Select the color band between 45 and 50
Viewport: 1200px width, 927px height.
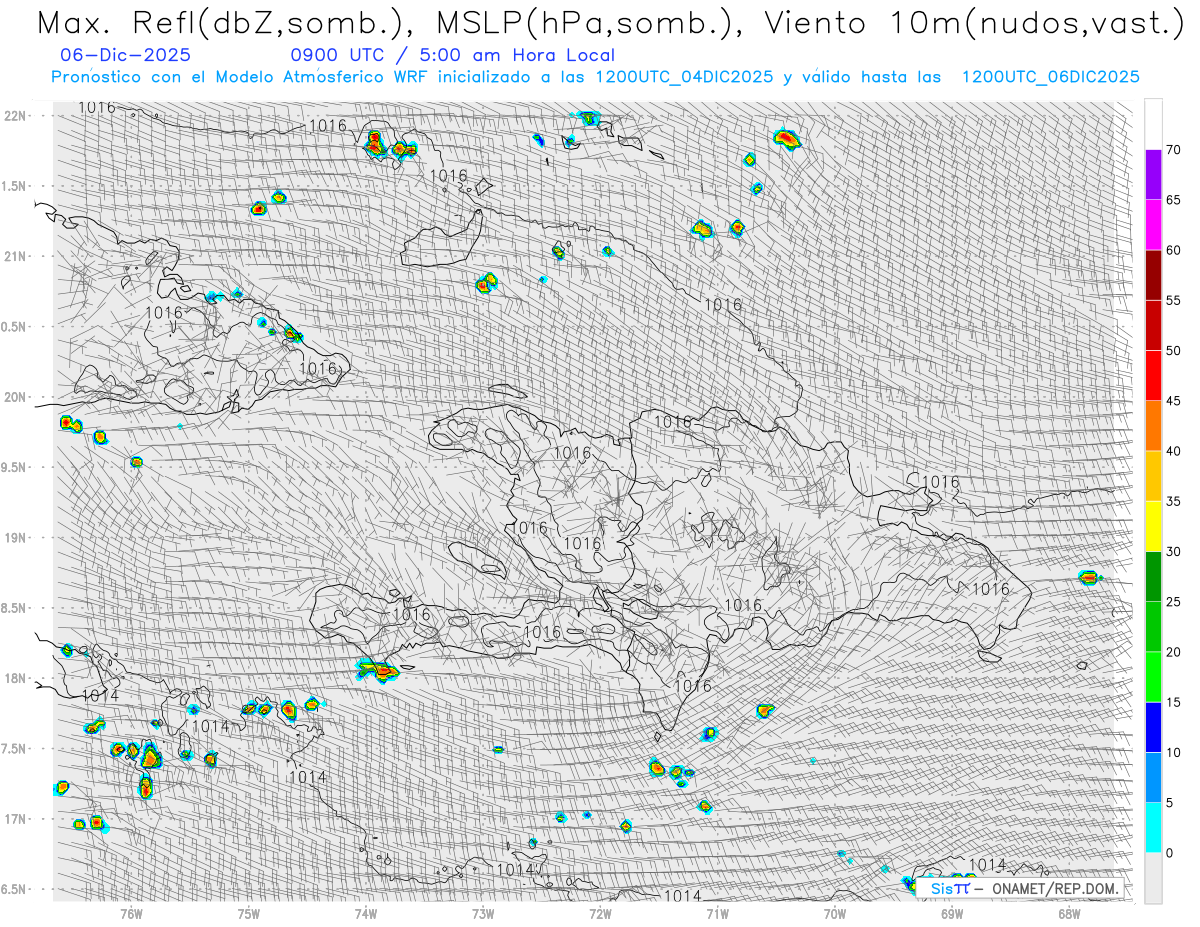click(x=1153, y=376)
